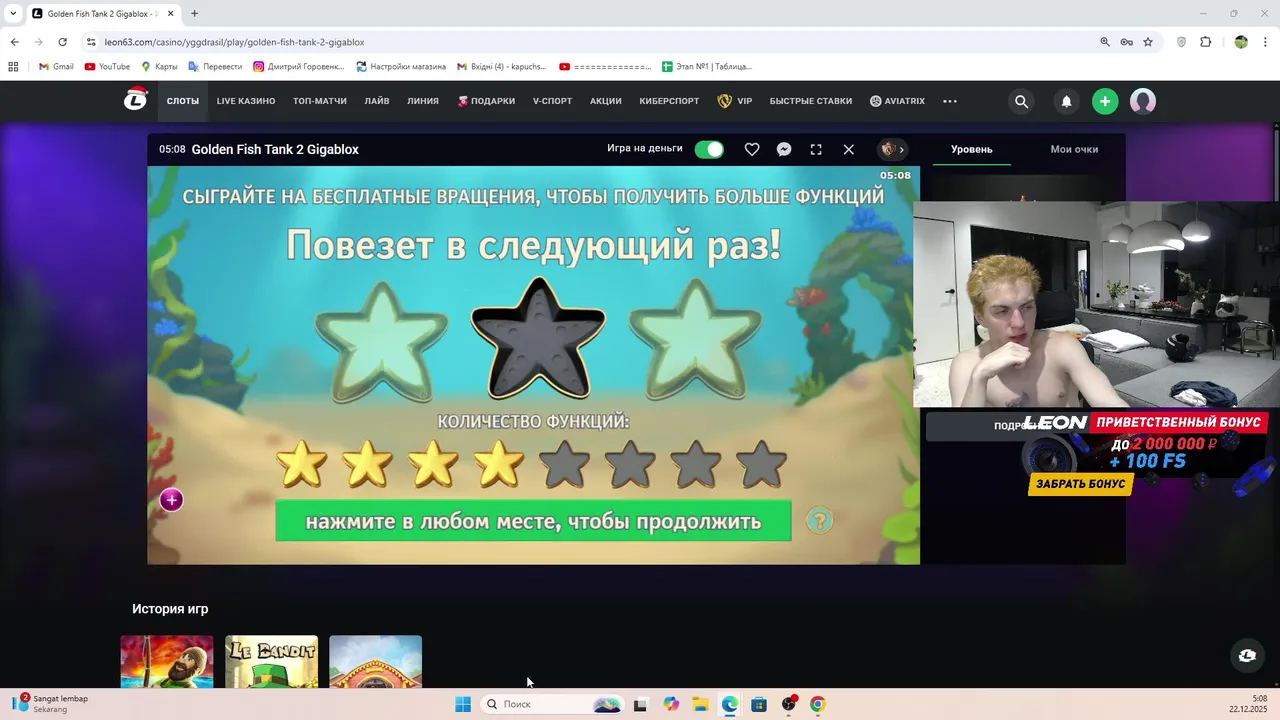The height and width of the screenshot is (720, 1280).
Task: Open the Chrome zoom magnifier in address bar
Action: pyautogui.click(x=1105, y=42)
